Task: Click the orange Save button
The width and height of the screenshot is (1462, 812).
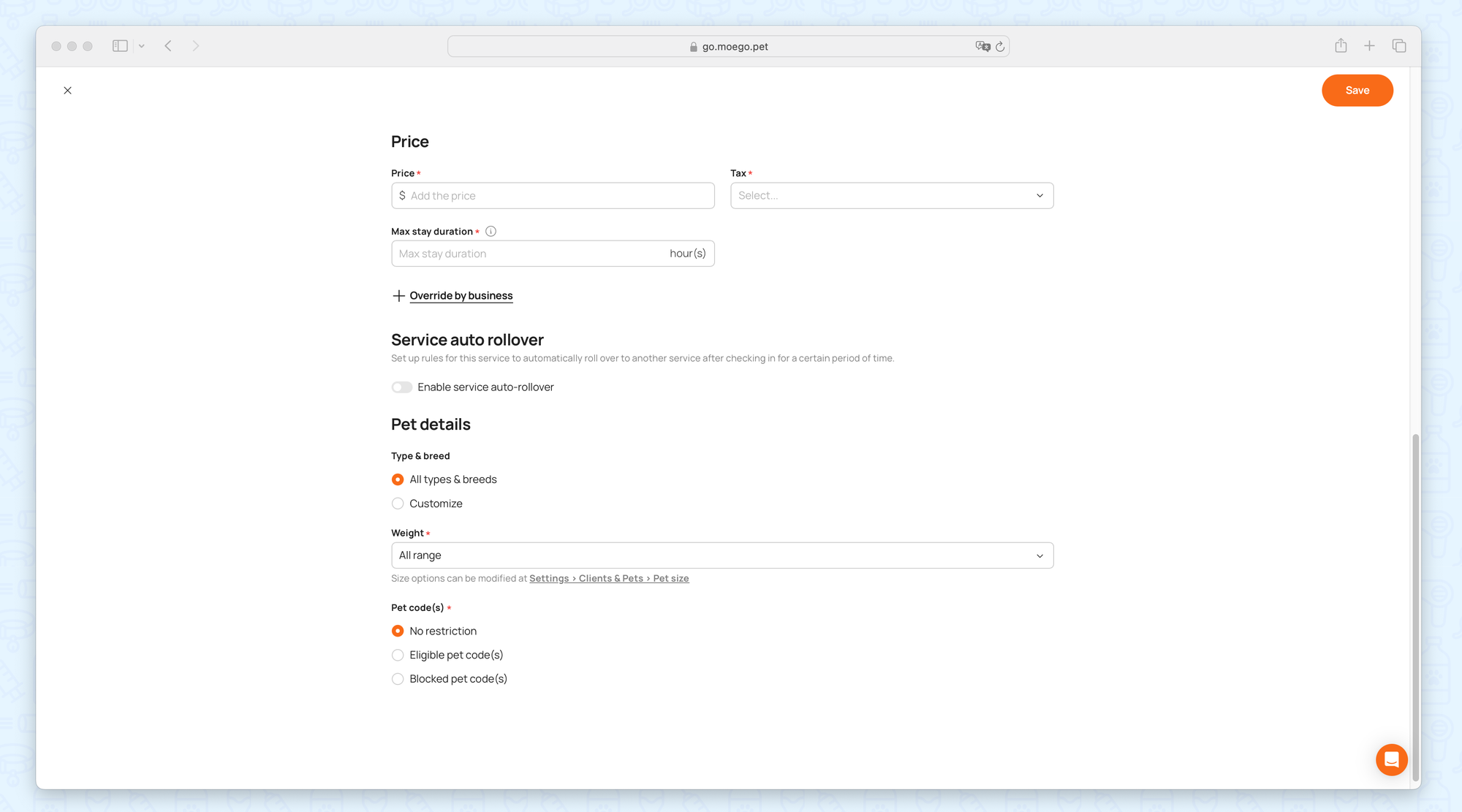Action: coord(1357,91)
